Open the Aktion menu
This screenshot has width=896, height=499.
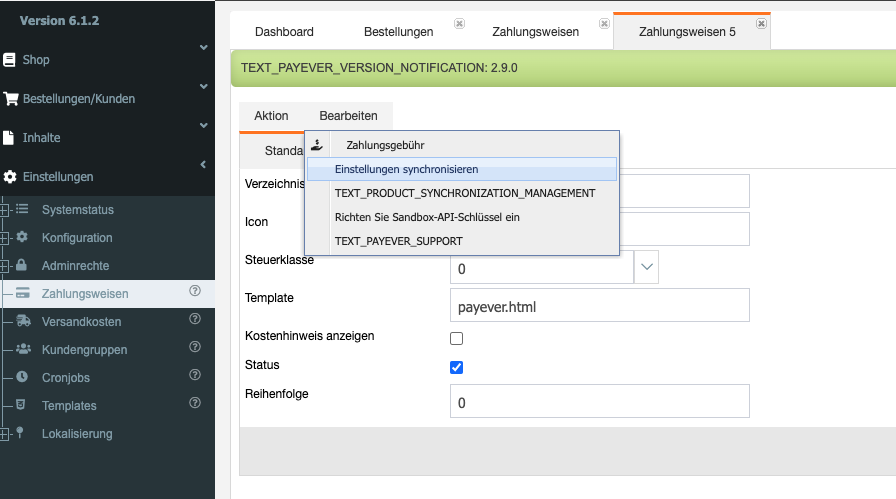click(271, 116)
